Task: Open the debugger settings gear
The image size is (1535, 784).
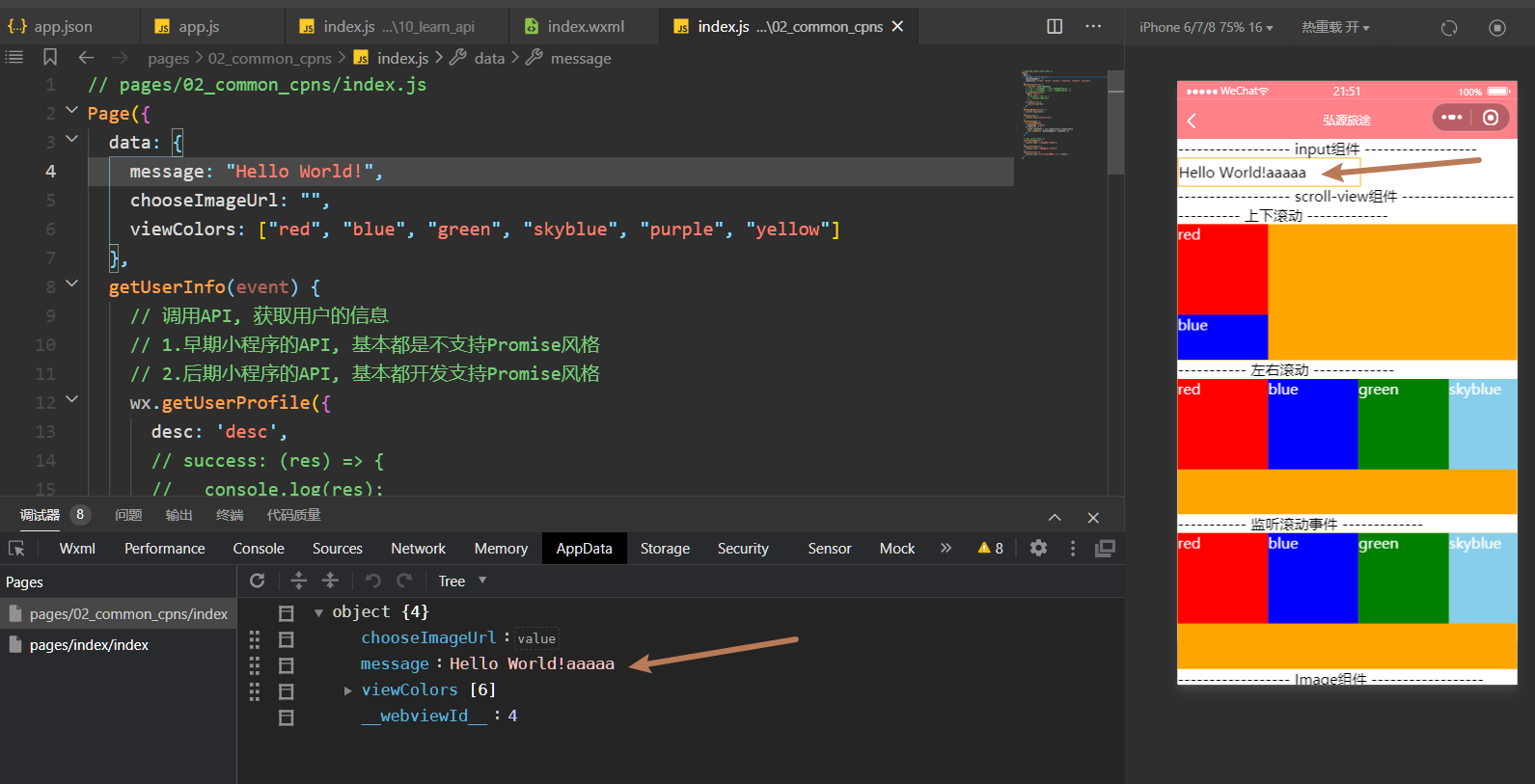Action: click(1038, 548)
